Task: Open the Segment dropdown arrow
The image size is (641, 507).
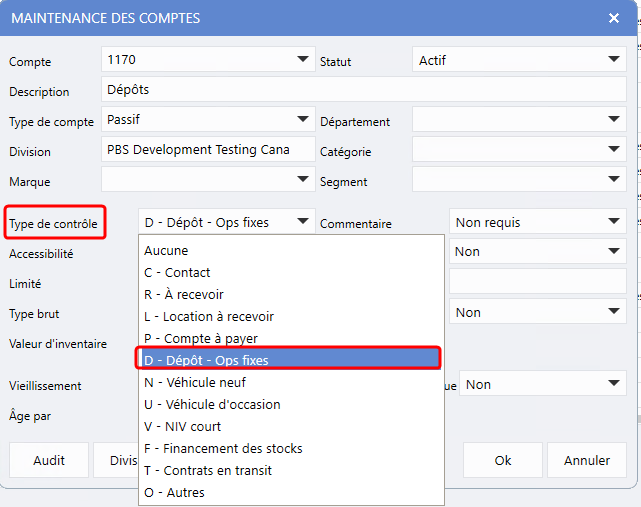Action: [613, 179]
